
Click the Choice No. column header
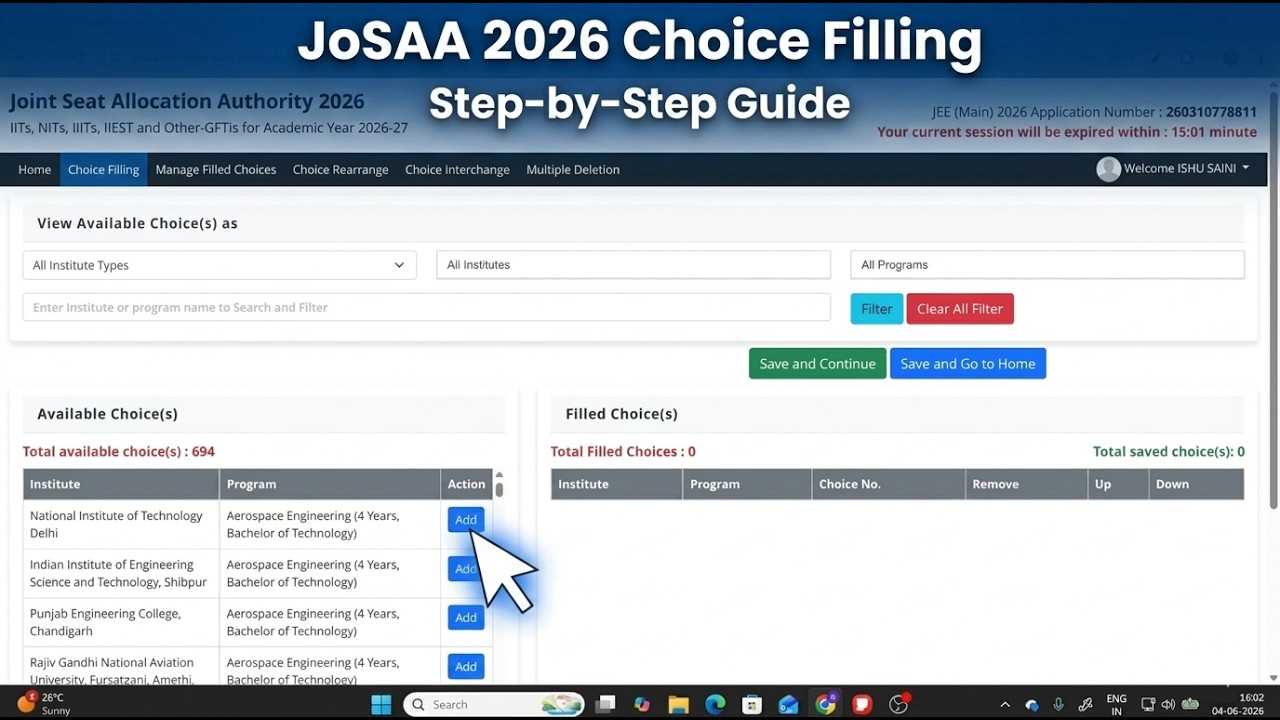[x=888, y=484]
